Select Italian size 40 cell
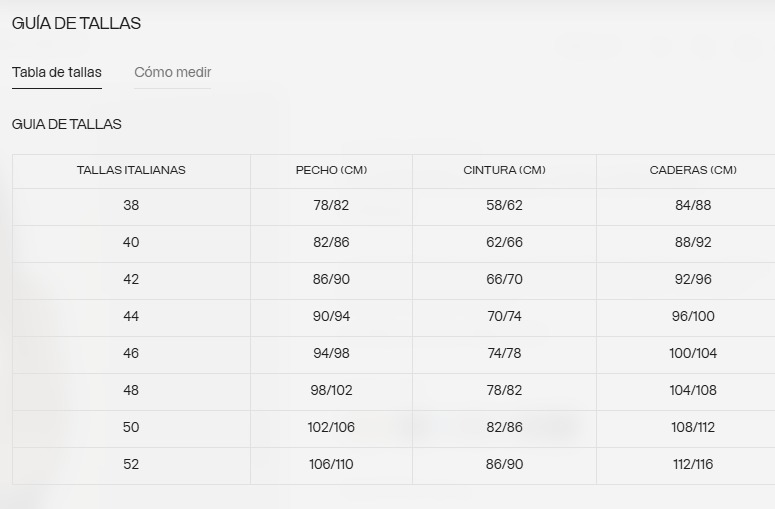The image size is (775, 509). 131,242
